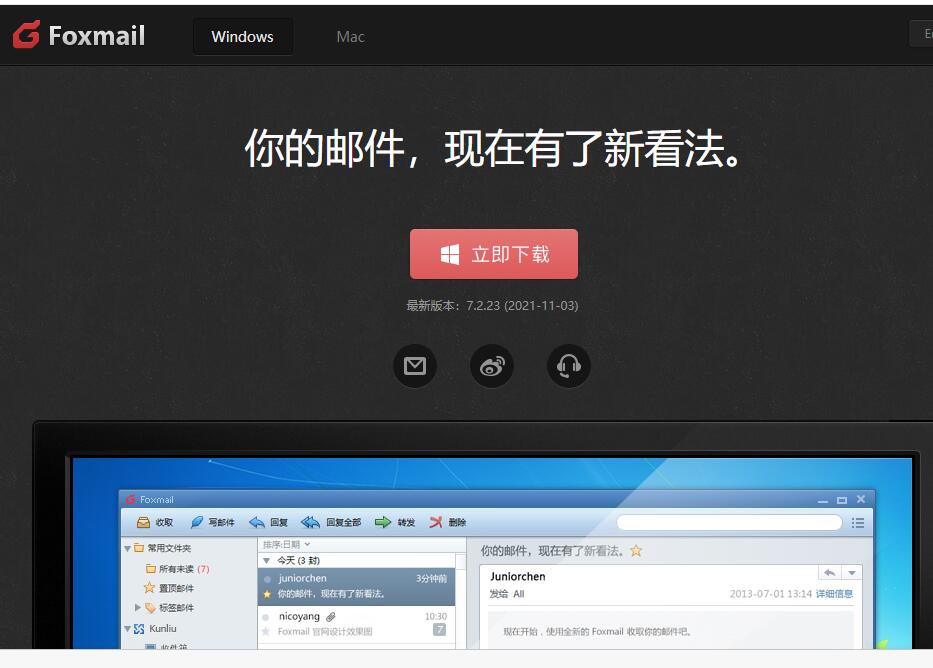
Task: Open the Weibo icon link
Action: [492, 366]
